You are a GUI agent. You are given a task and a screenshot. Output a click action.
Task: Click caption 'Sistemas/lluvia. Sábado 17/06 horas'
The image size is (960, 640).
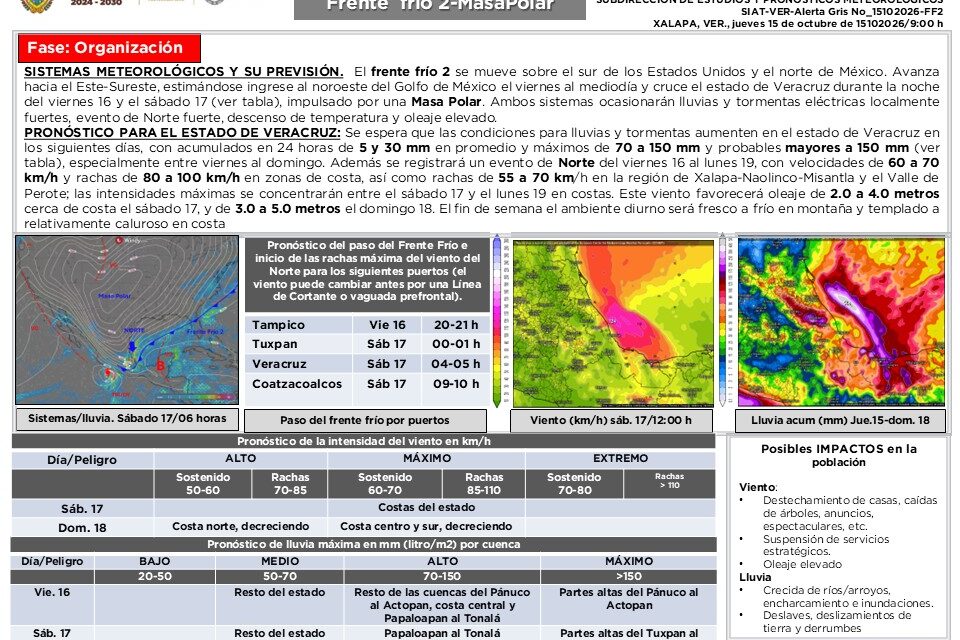(x=127, y=419)
